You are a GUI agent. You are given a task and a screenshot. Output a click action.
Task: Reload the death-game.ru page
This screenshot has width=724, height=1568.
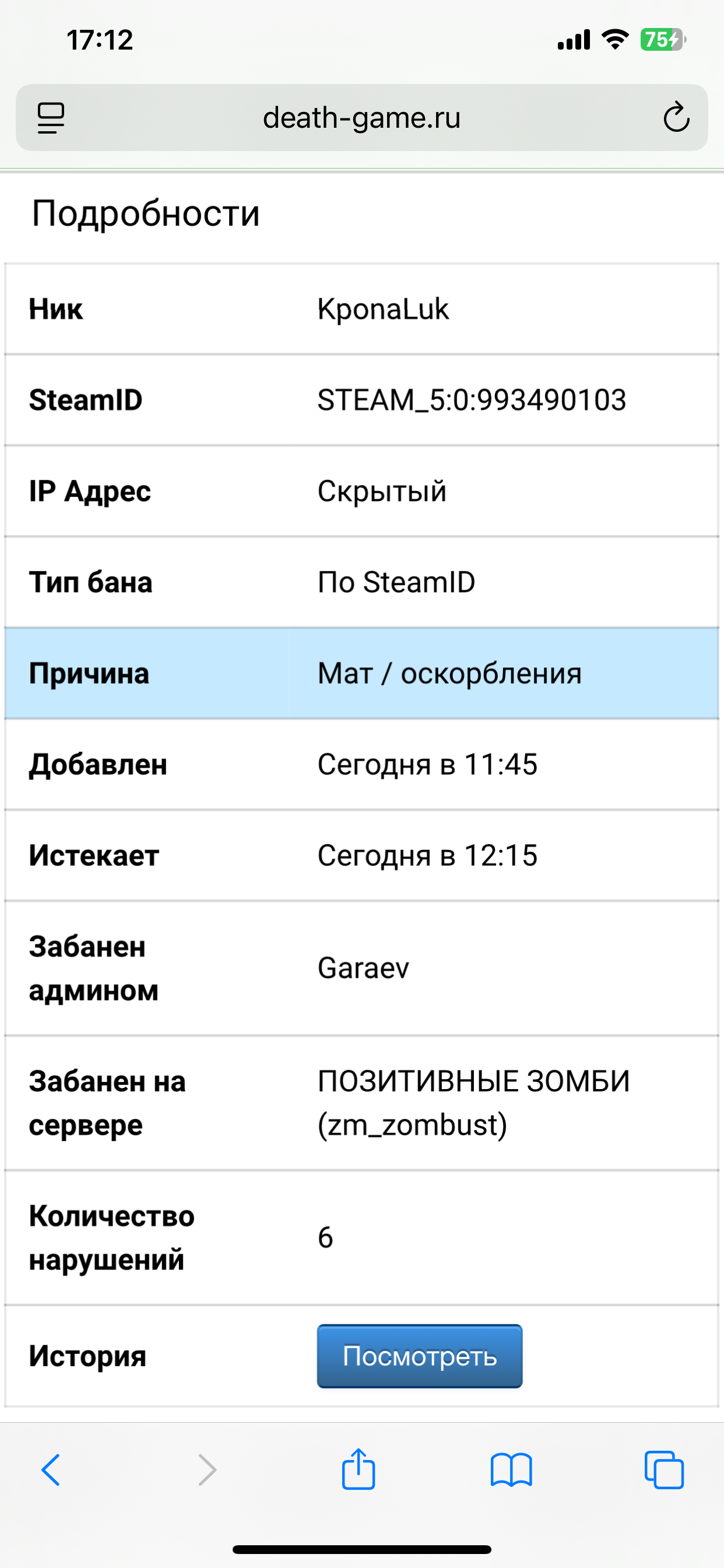click(x=676, y=117)
